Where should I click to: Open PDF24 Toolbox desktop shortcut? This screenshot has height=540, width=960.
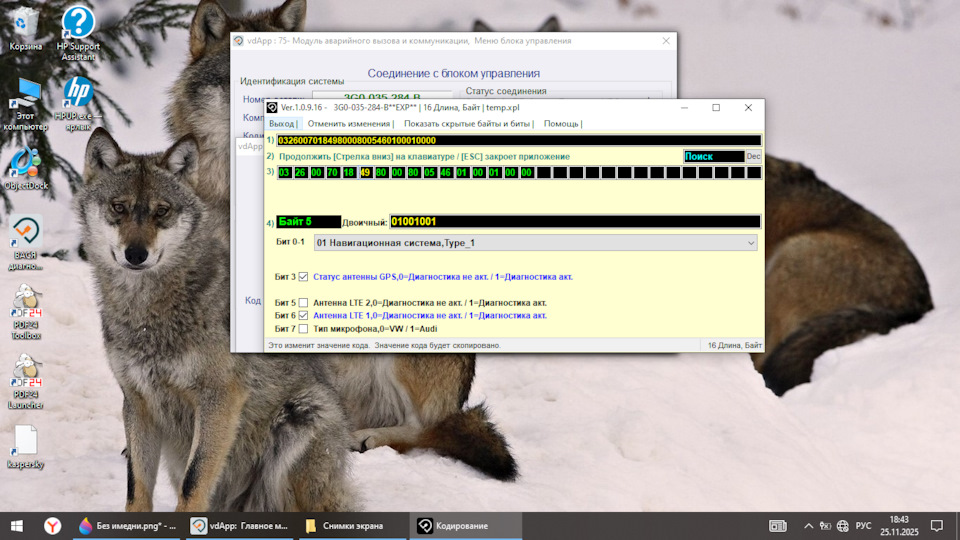(25, 302)
